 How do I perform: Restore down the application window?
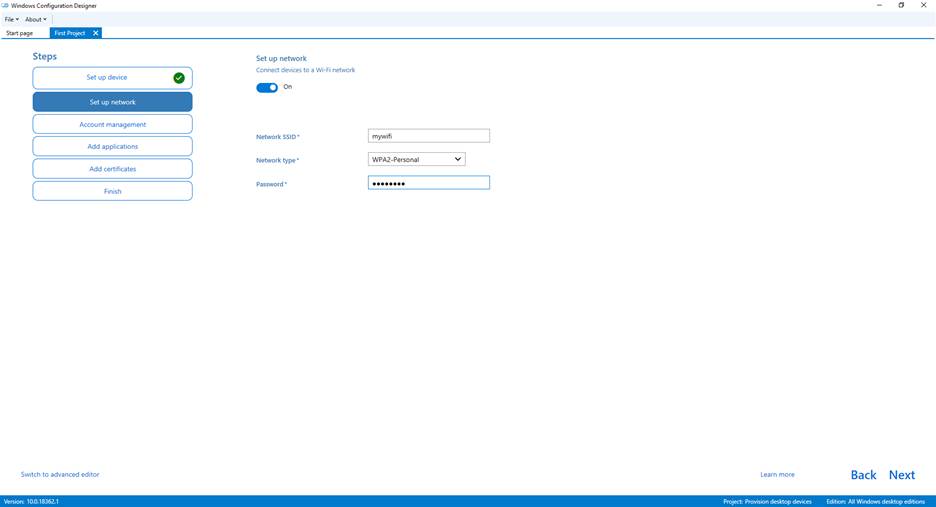(901, 5)
